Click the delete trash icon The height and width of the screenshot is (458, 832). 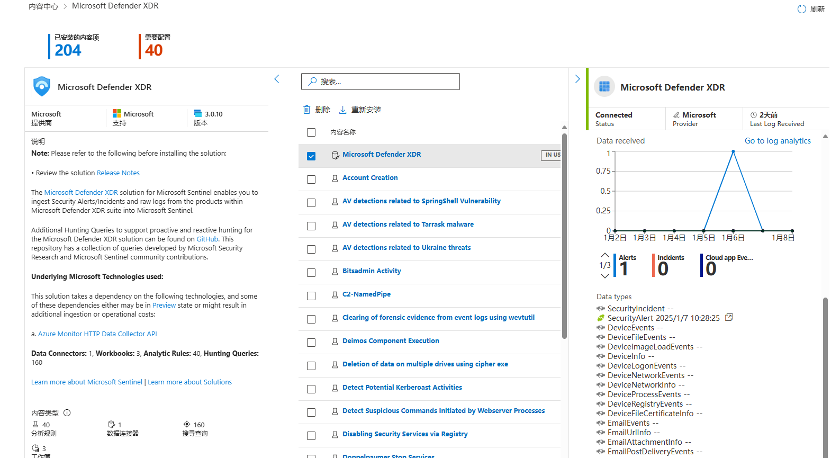pos(307,109)
